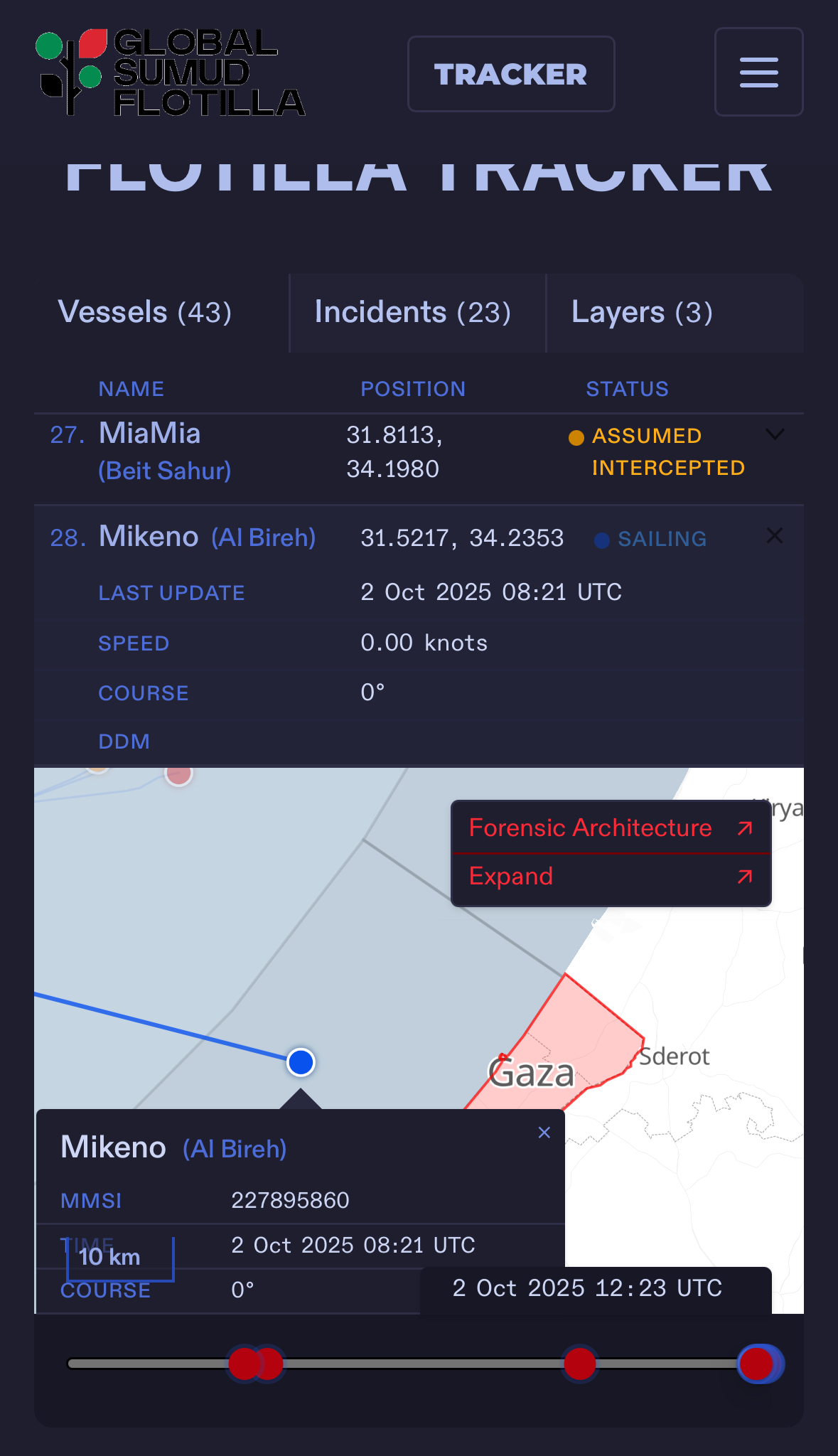Click the Forensic Architecture arrow icon
838x1456 pixels.
click(745, 828)
